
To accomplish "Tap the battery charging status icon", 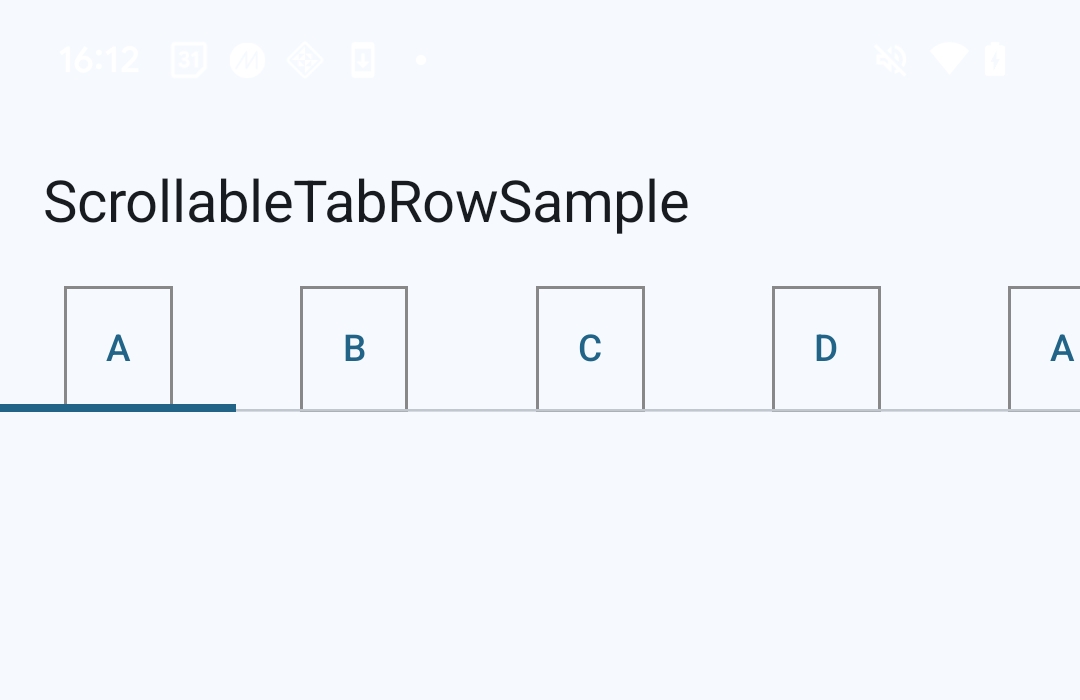I will (995, 60).
